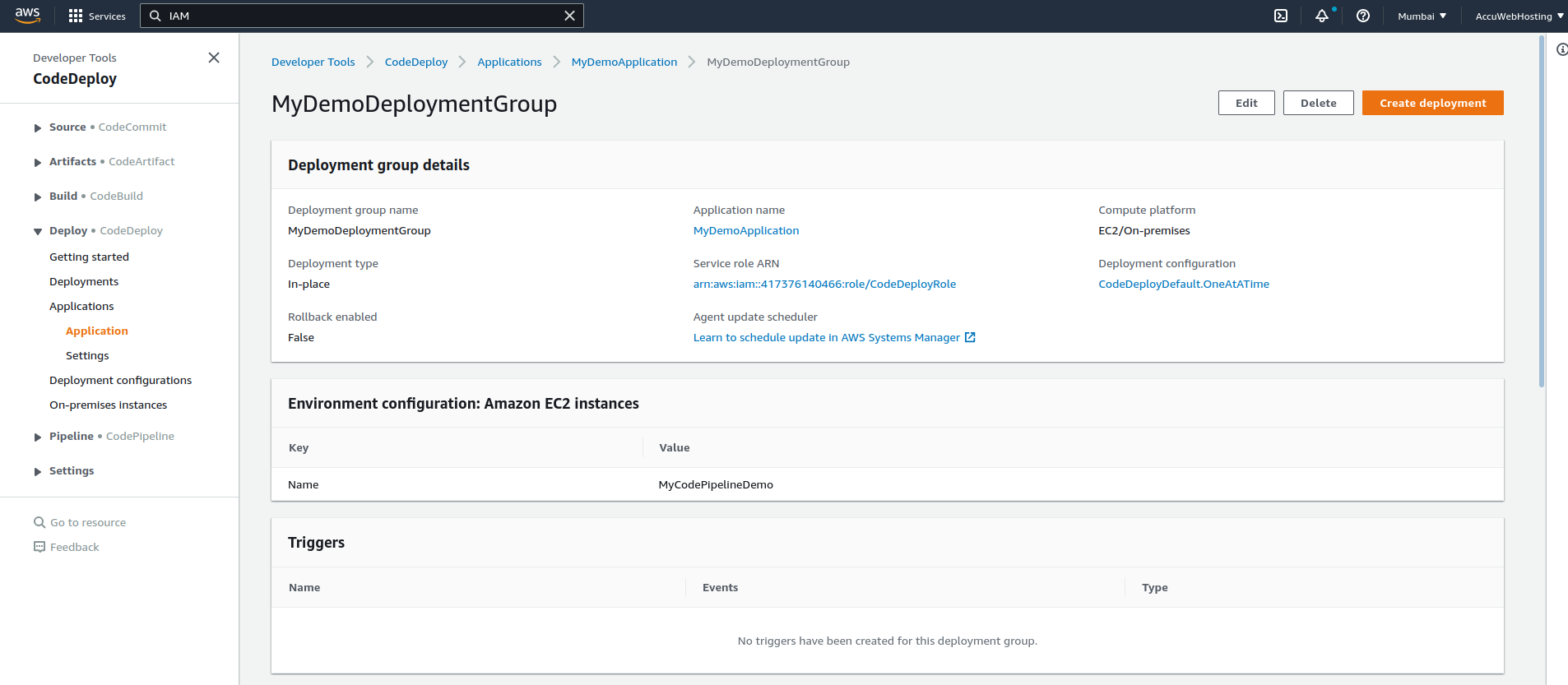Go to Deployments in sidebar
1568x685 pixels.
pos(84,281)
